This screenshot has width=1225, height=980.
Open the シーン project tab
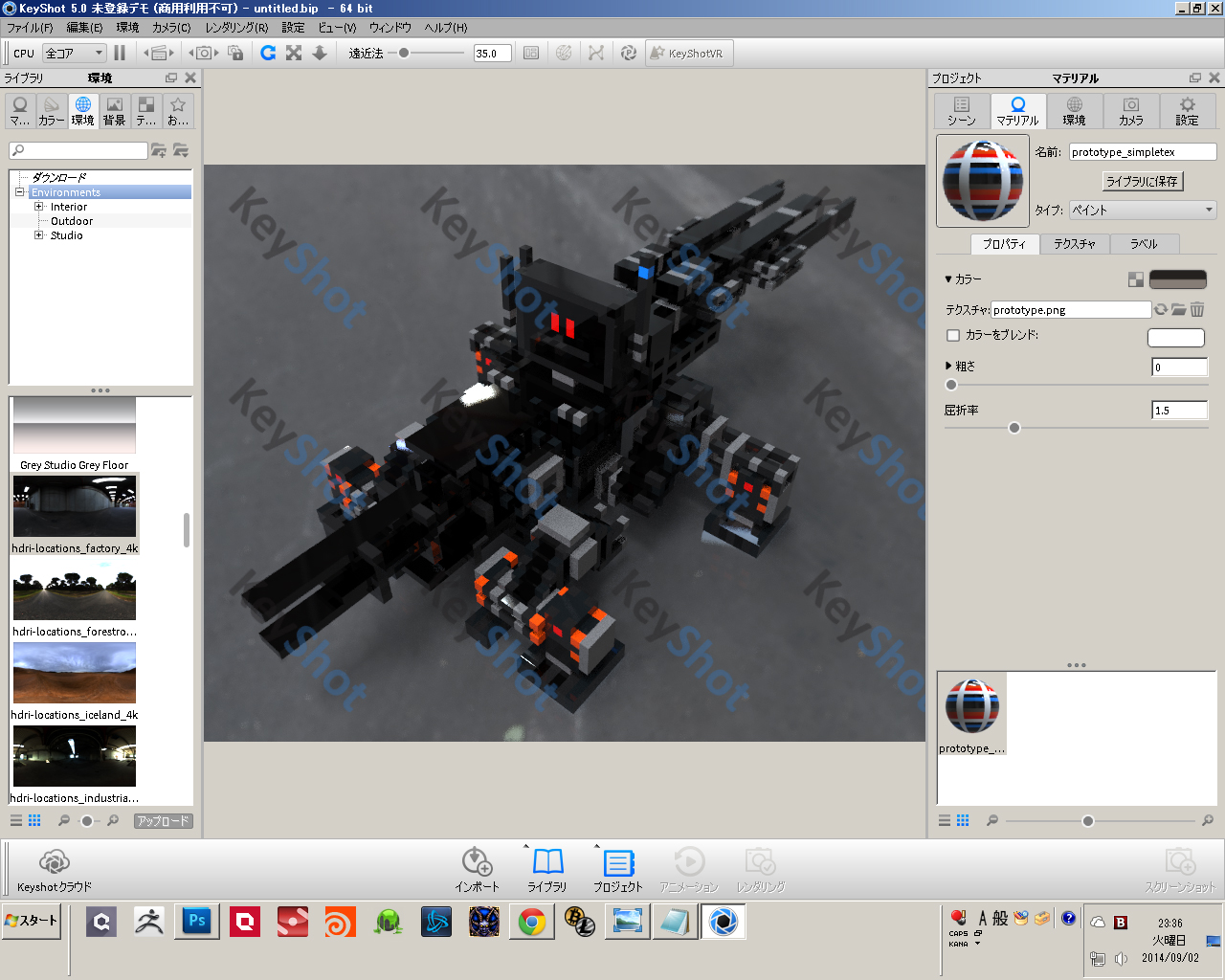(962, 111)
